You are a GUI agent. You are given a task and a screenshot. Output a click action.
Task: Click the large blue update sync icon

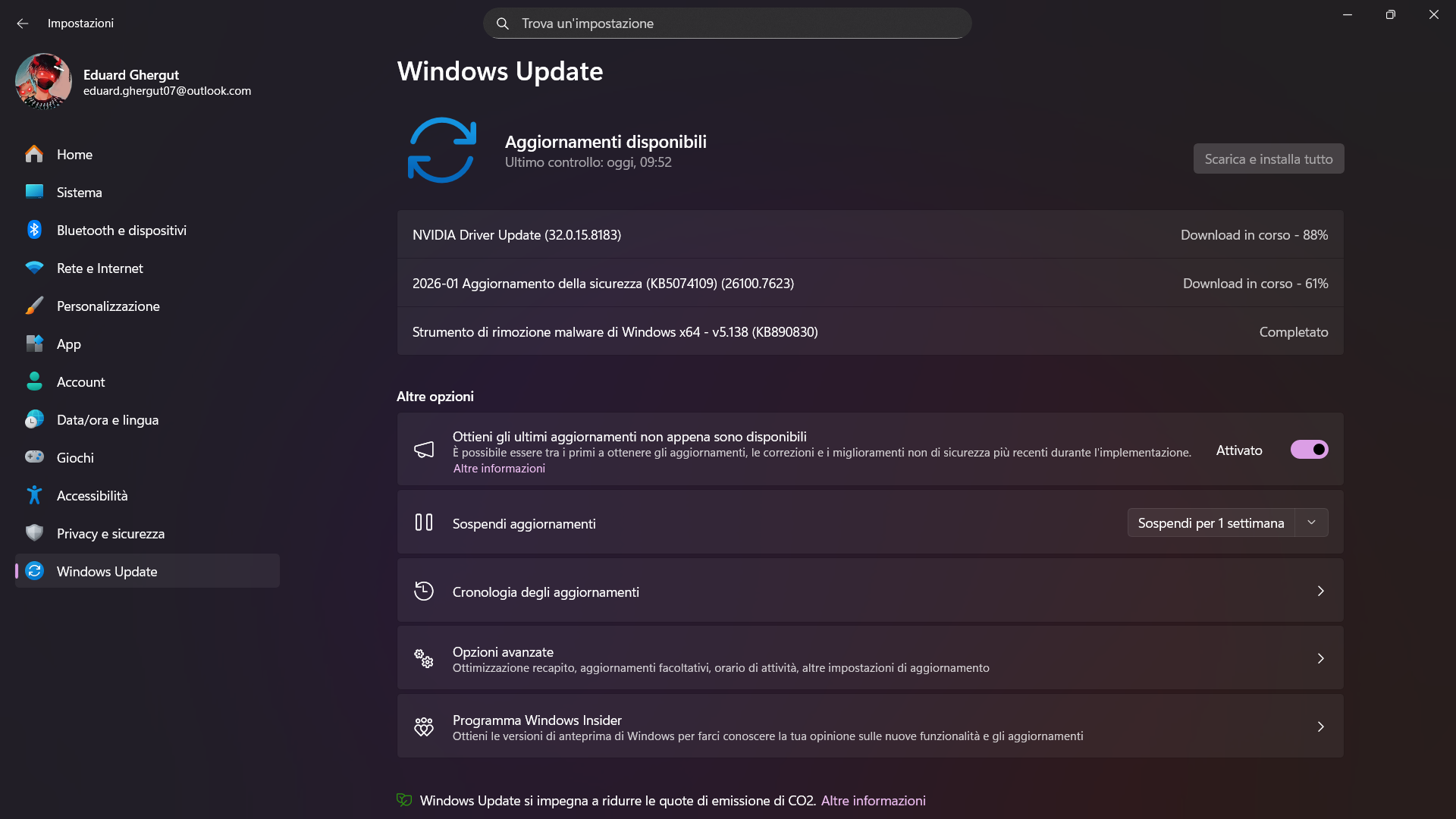pyautogui.click(x=442, y=149)
